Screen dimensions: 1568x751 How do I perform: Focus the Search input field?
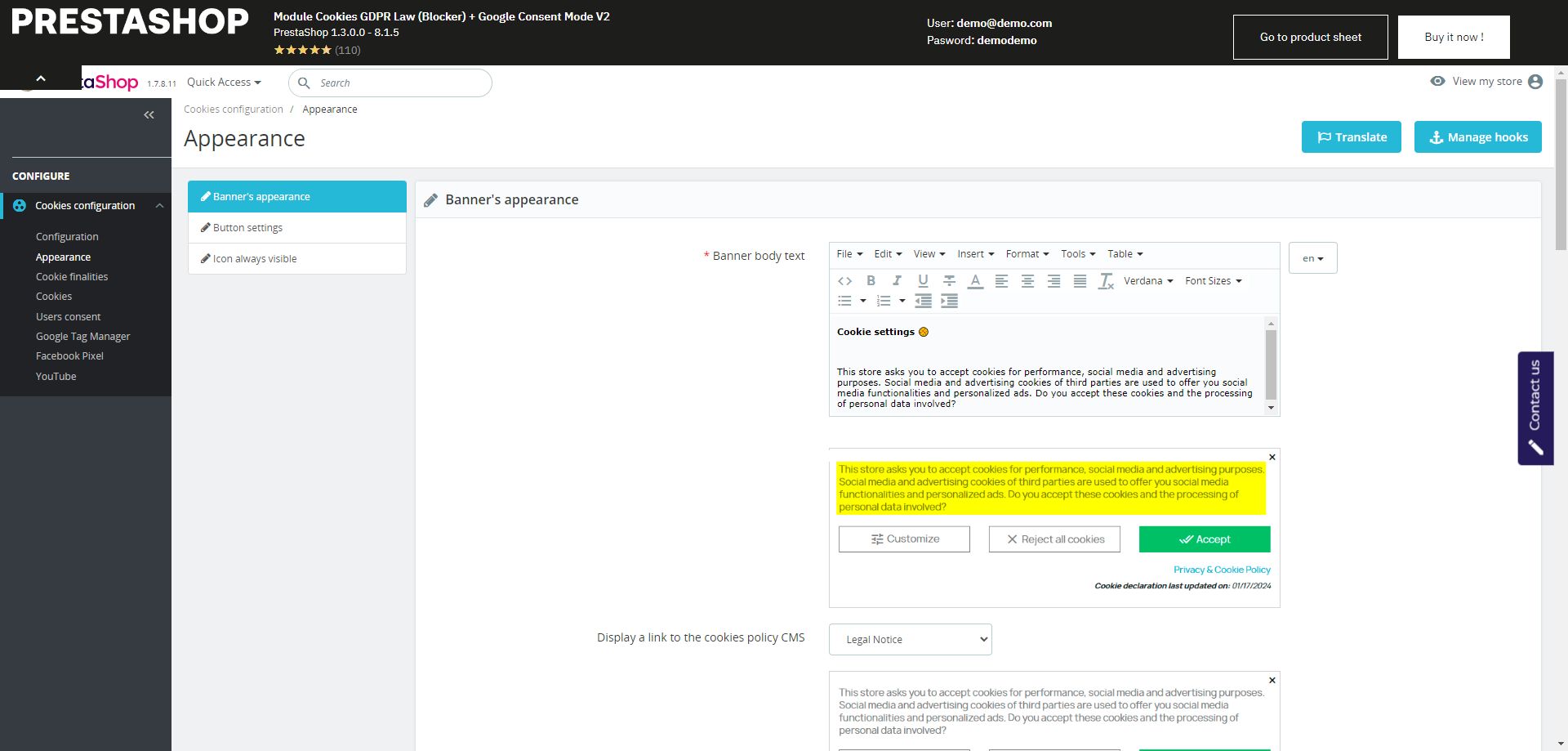(x=390, y=83)
